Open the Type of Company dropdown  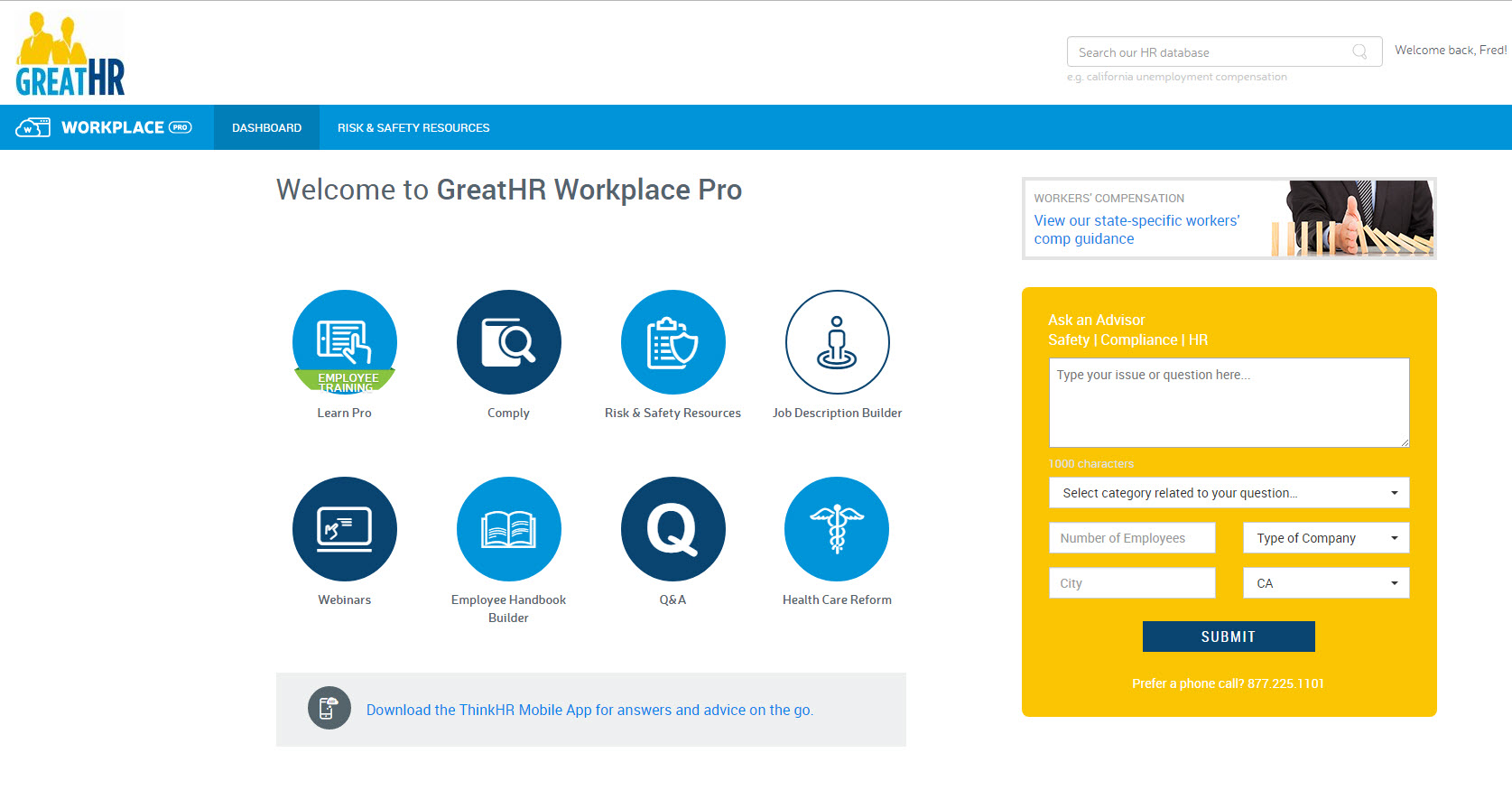point(1326,538)
